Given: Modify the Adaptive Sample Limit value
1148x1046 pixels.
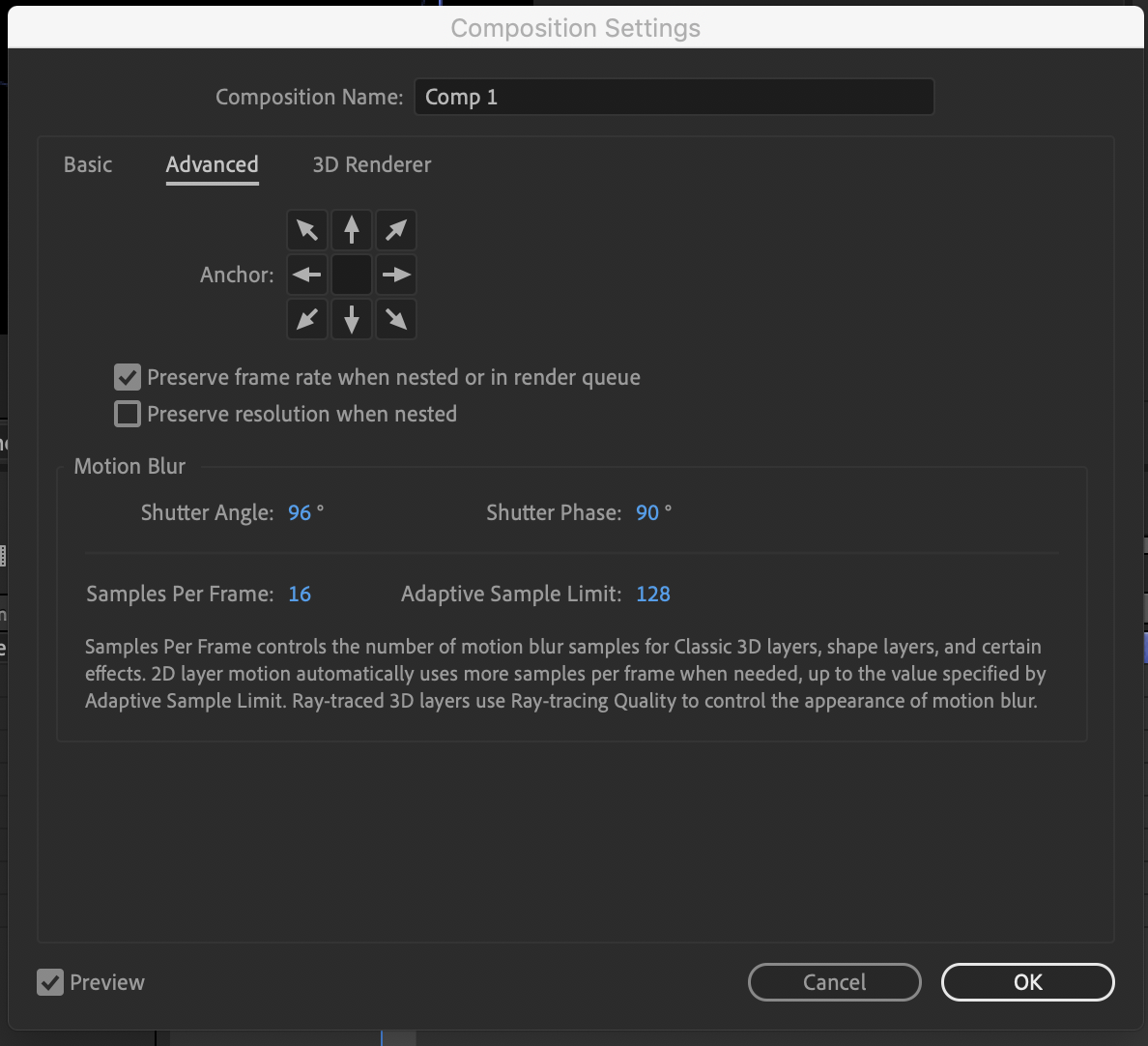Looking at the screenshot, I should click(x=653, y=594).
